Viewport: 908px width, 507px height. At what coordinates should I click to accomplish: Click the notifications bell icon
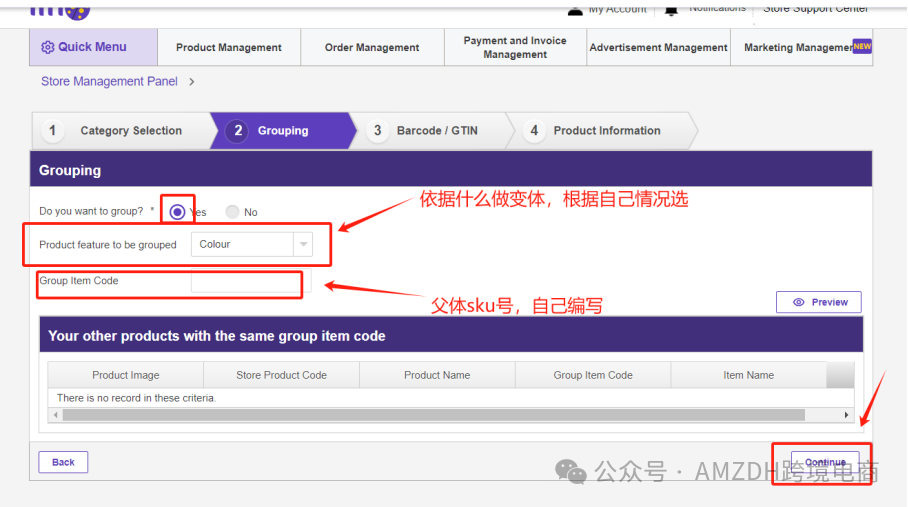[x=671, y=10]
